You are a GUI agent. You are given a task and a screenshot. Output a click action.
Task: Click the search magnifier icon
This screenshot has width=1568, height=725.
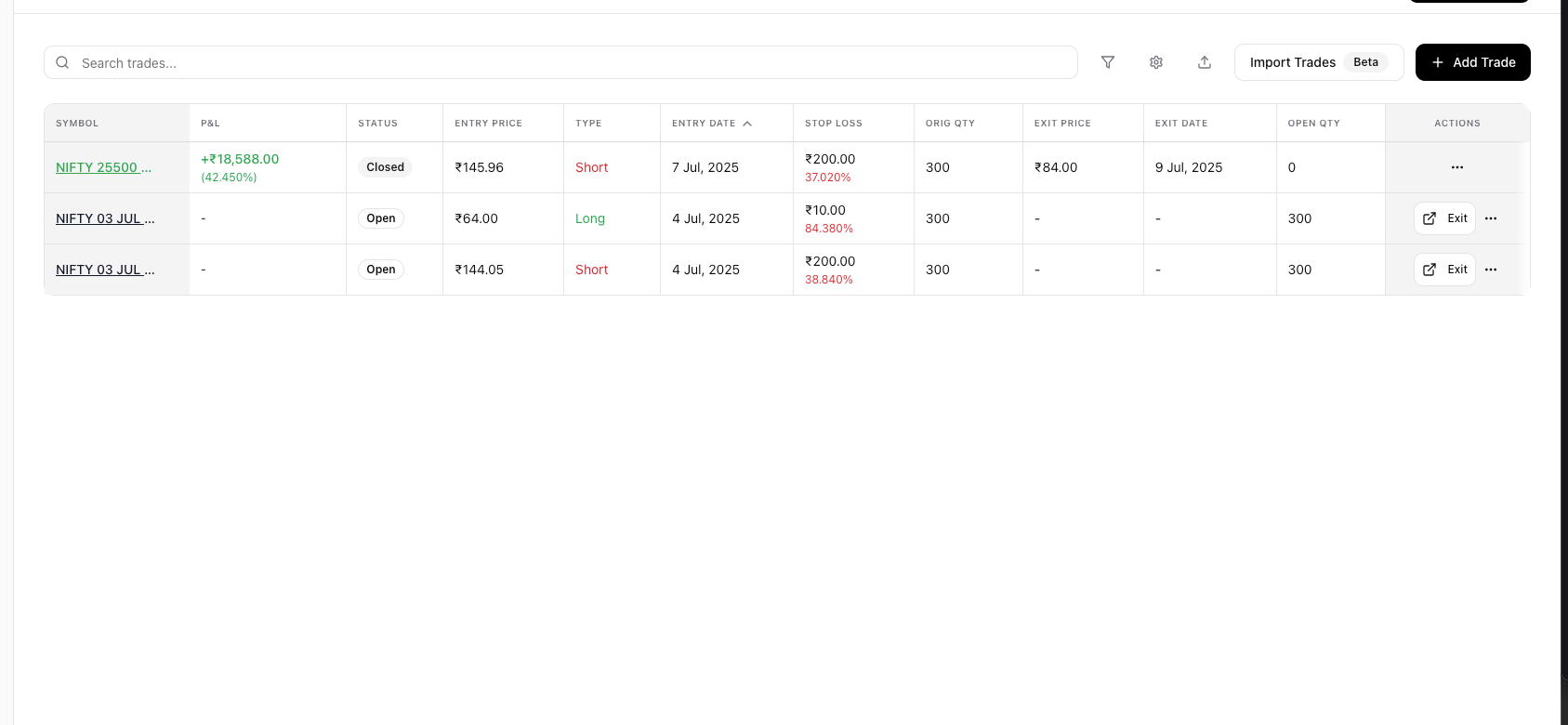click(62, 62)
